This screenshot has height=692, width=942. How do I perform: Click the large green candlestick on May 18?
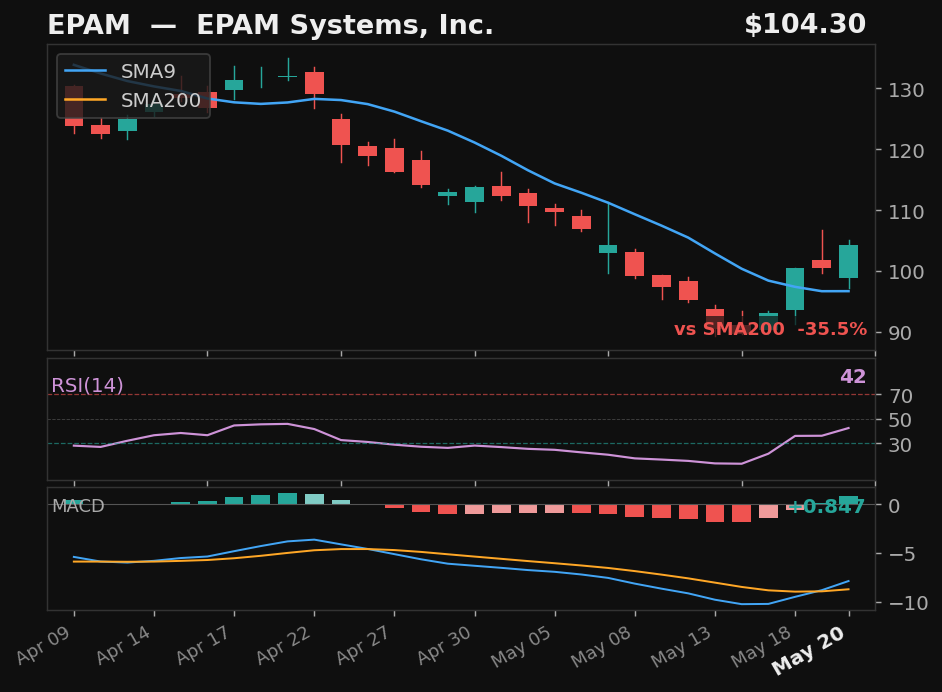(795, 289)
